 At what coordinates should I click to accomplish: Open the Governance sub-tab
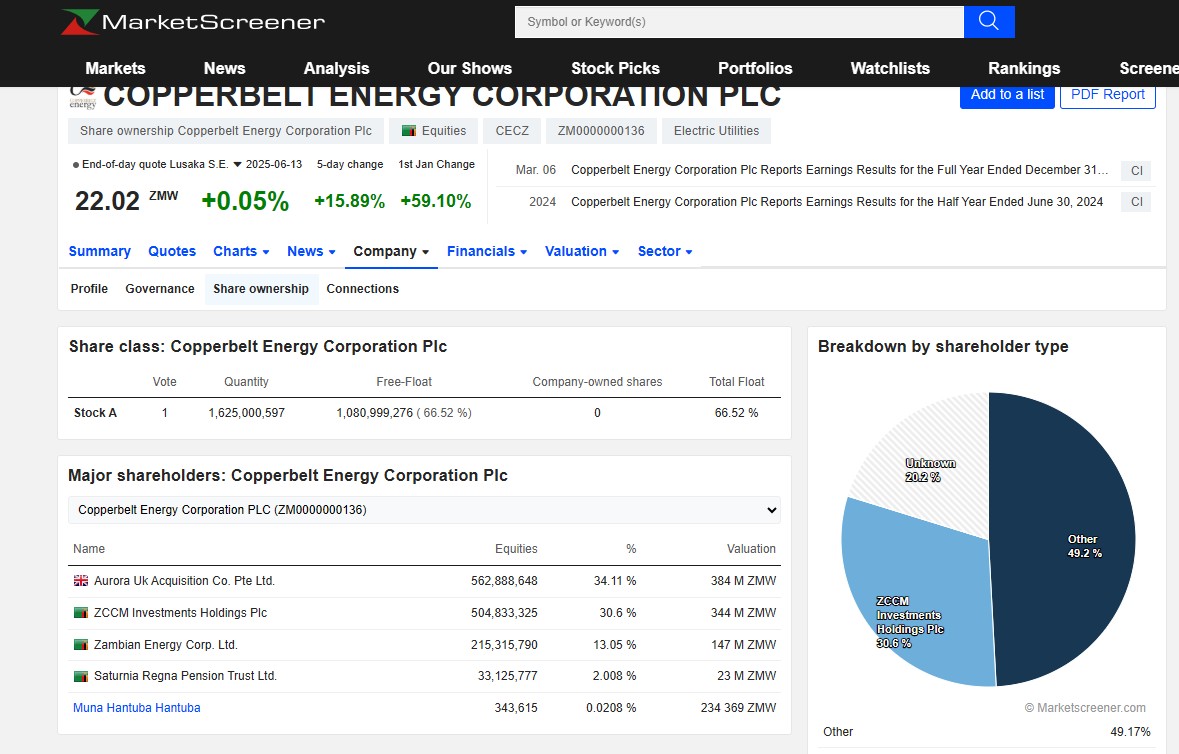(159, 289)
